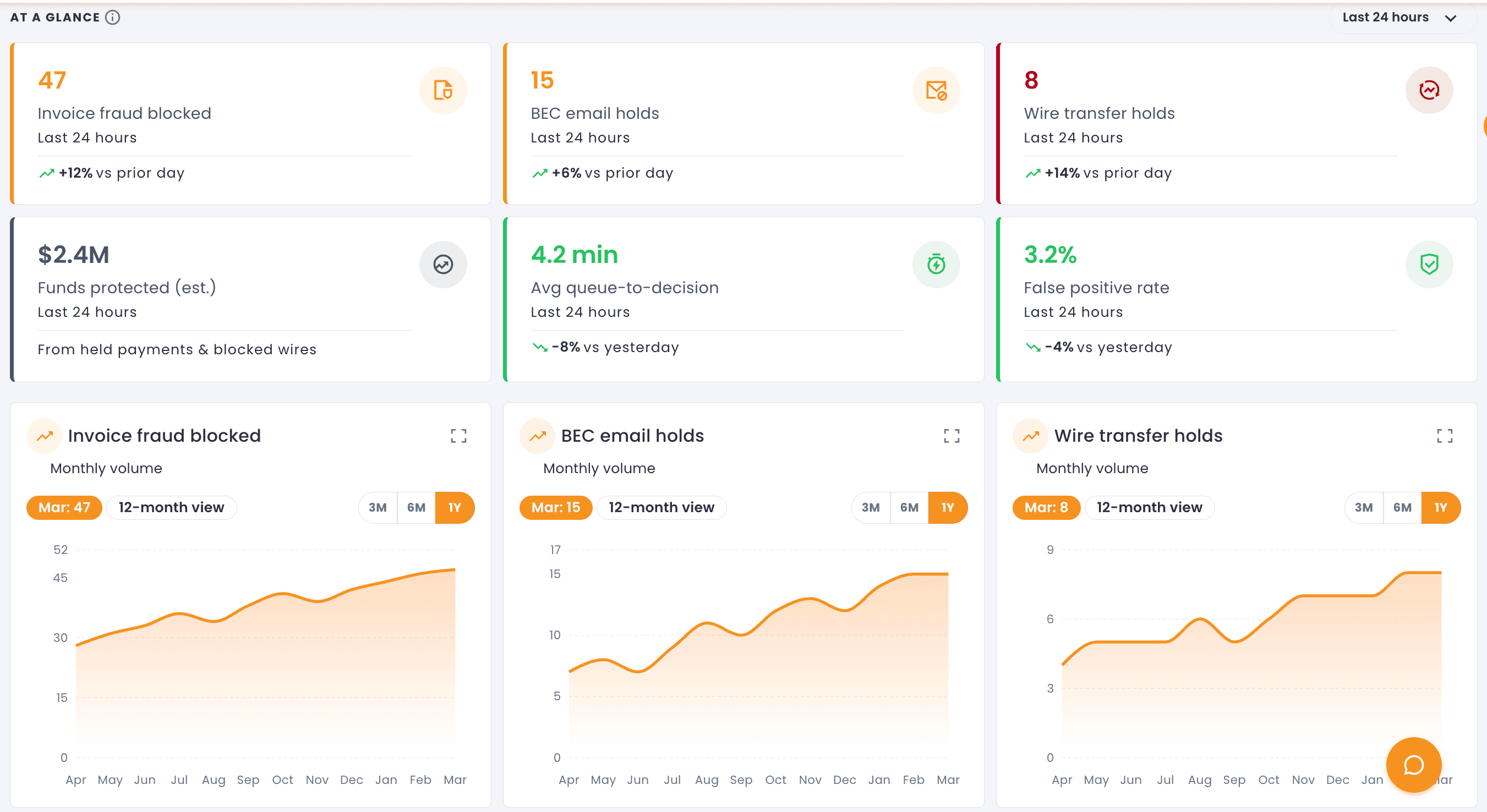Click the funds protected trend icon
1487x812 pixels.
[x=443, y=264]
